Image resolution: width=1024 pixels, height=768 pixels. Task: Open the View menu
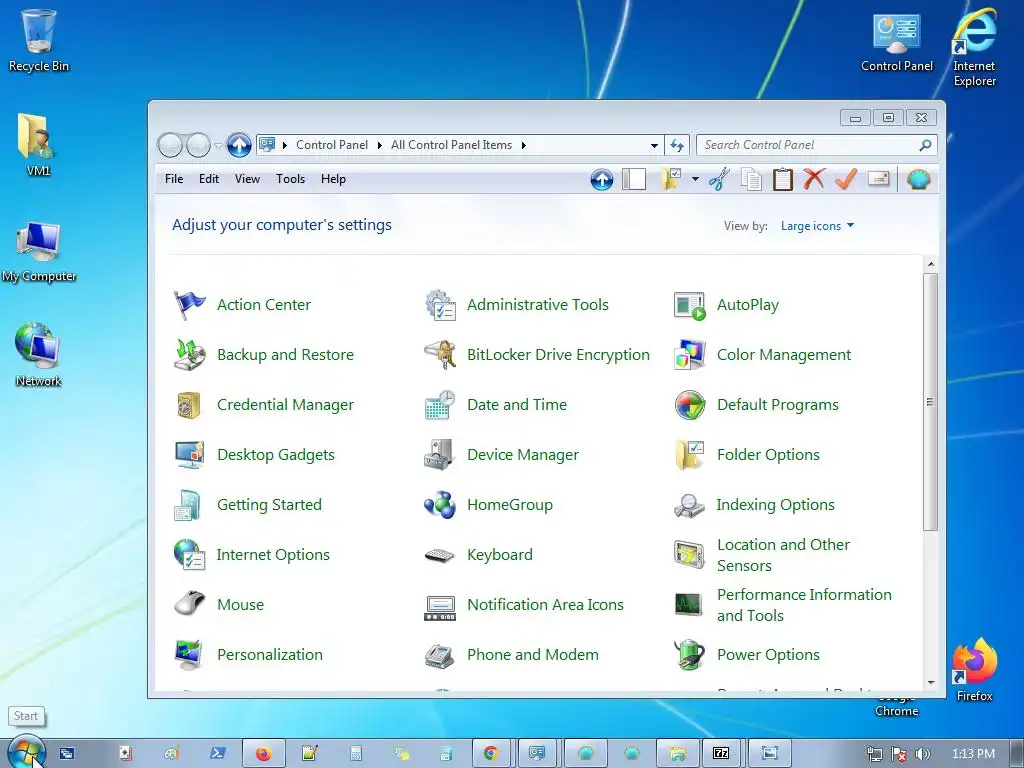coord(247,179)
